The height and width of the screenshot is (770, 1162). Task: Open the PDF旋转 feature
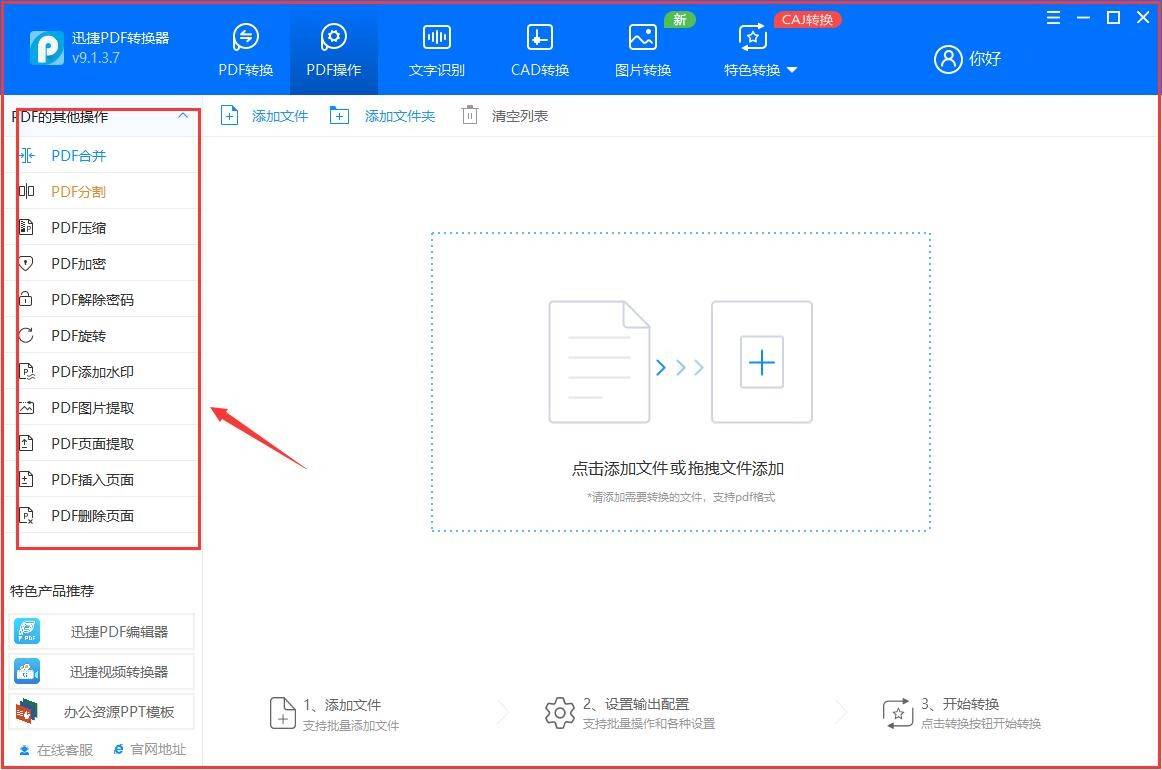(80, 335)
